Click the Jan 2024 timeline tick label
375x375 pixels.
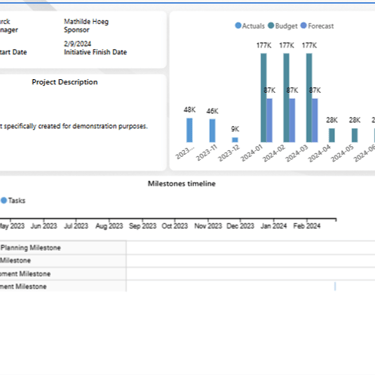coord(274,226)
